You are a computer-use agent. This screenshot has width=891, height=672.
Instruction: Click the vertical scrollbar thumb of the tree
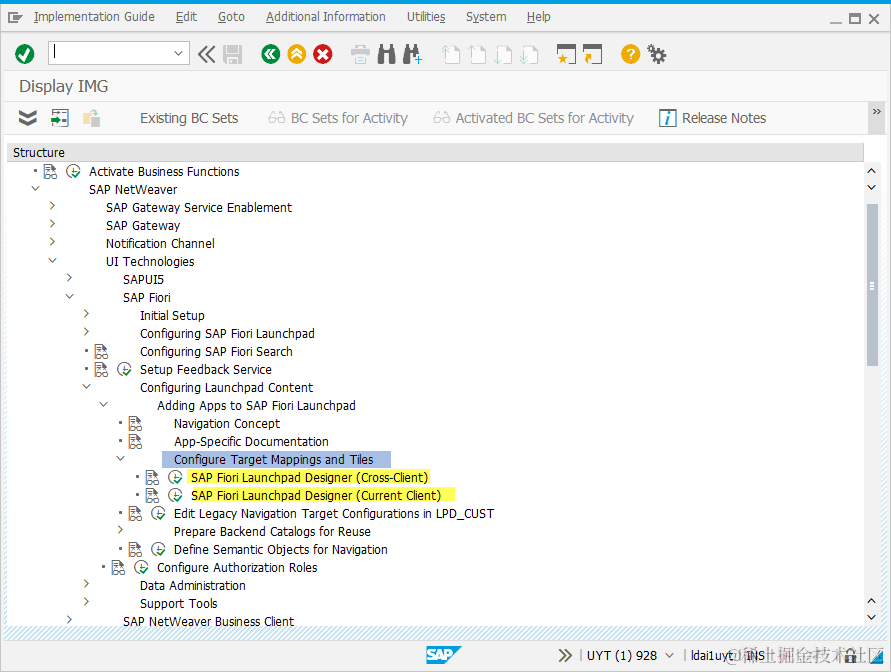pos(872,285)
